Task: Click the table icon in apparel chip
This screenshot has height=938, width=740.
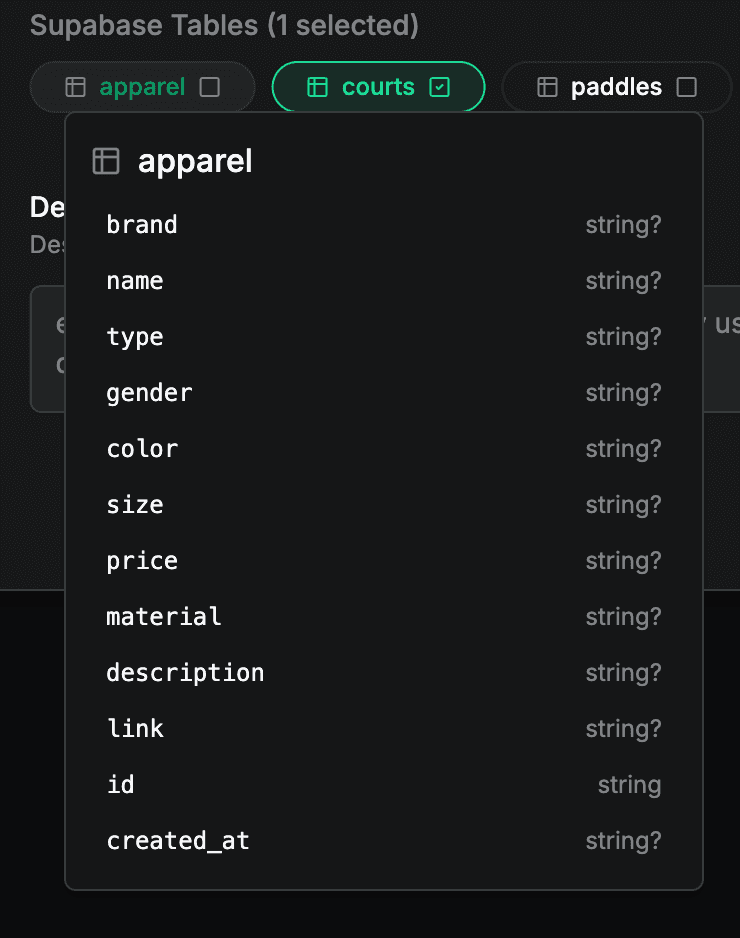Action: [x=75, y=87]
